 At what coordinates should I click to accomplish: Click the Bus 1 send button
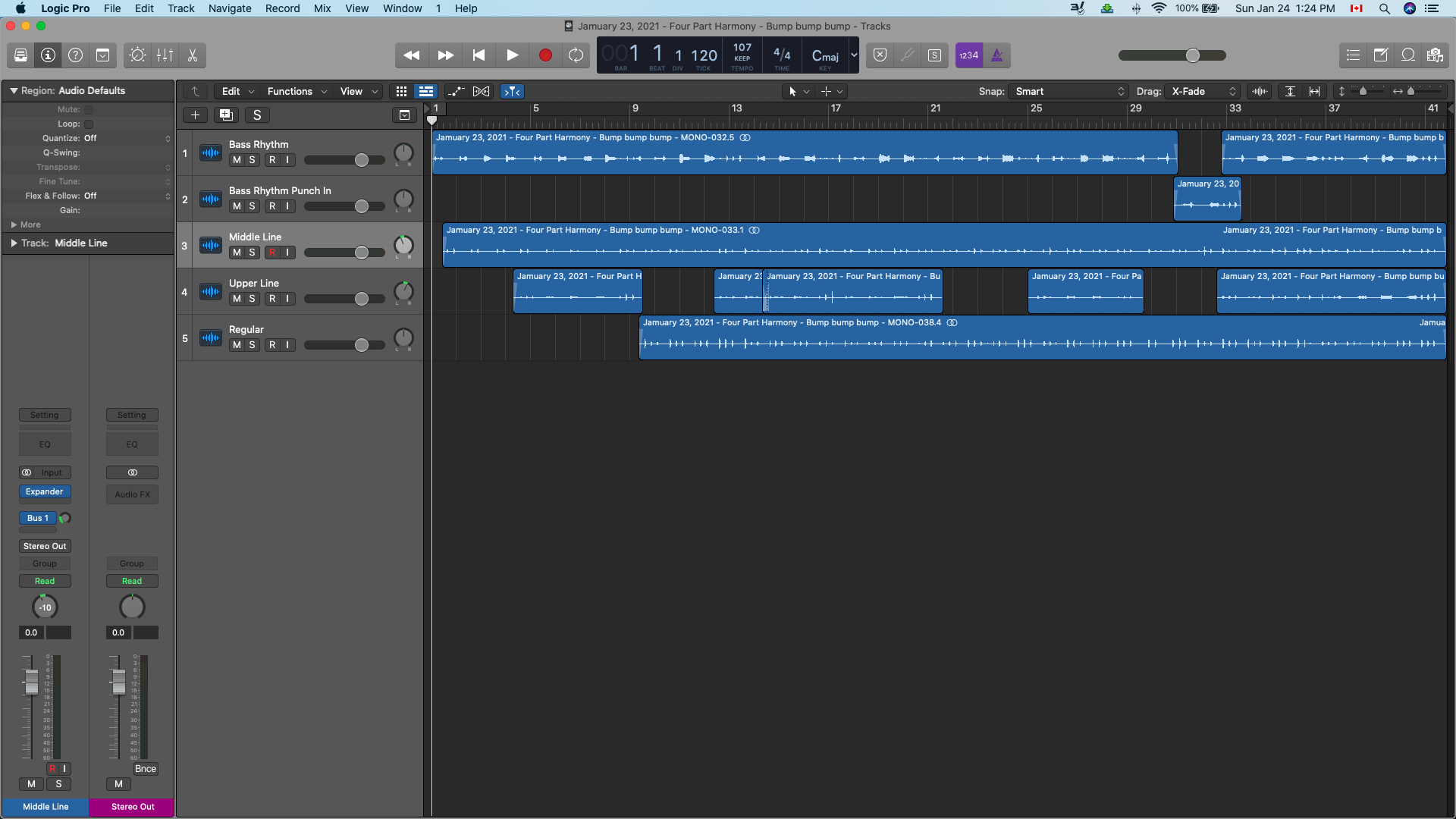point(37,519)
